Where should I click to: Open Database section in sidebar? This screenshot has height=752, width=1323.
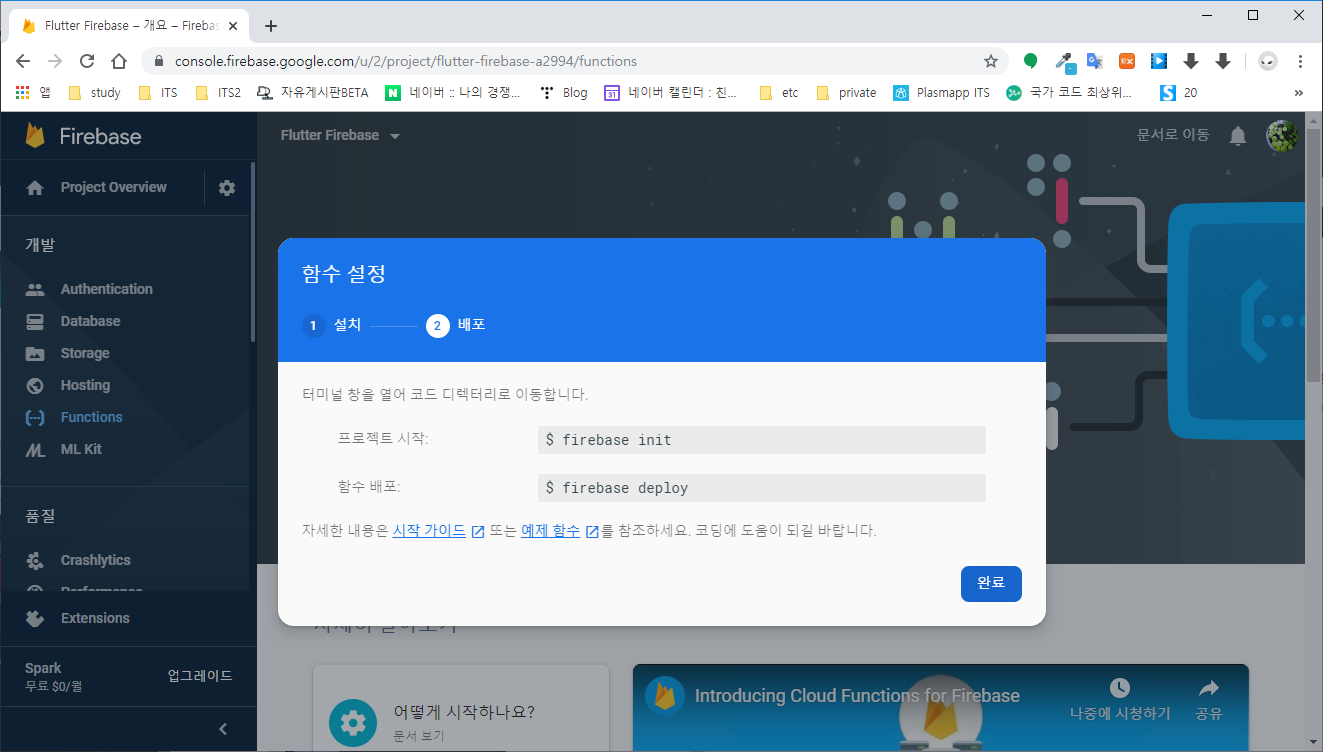pyautogui.click(x=90, y=321)
